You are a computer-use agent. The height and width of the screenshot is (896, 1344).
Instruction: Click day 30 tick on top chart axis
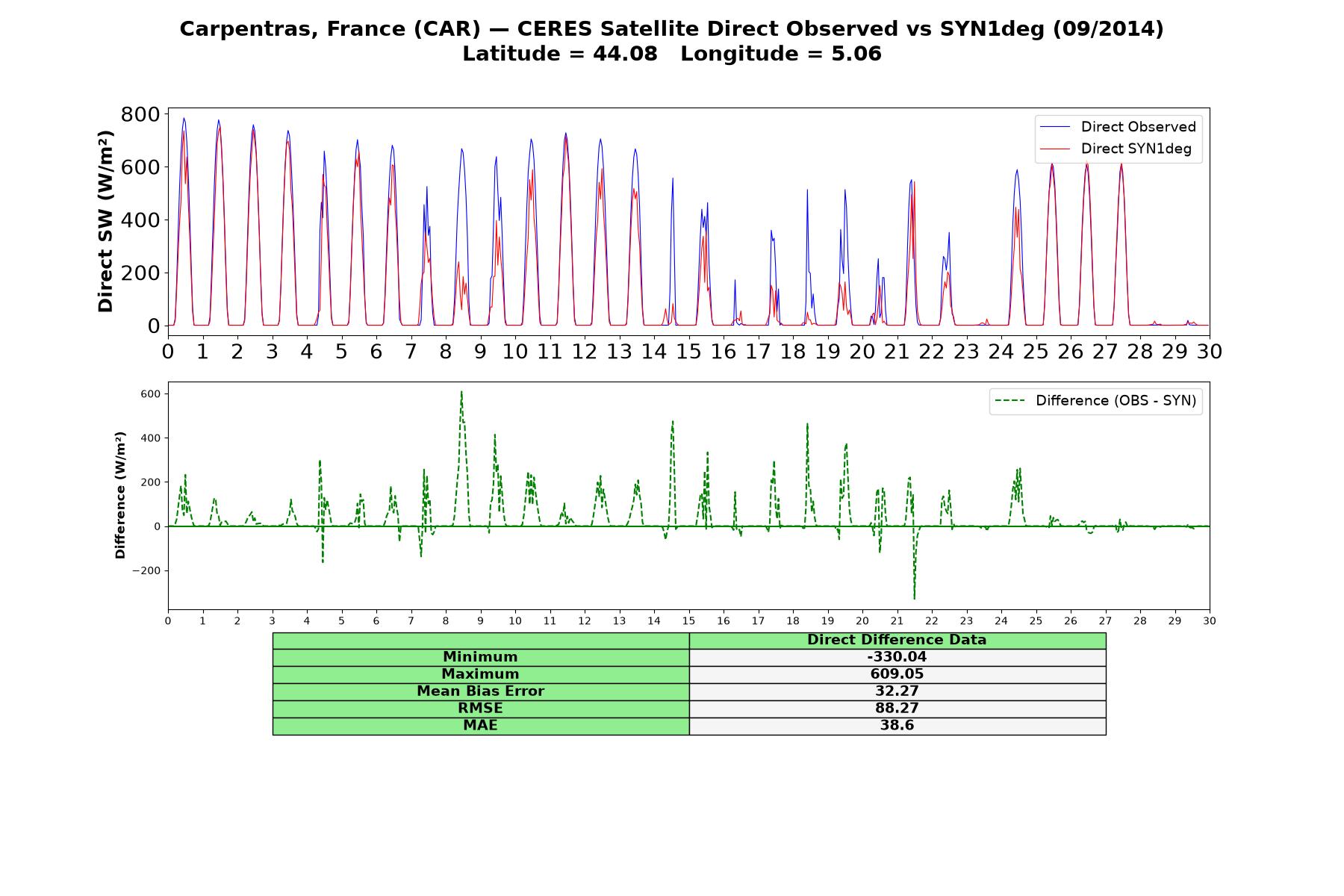click(1210, 352)
